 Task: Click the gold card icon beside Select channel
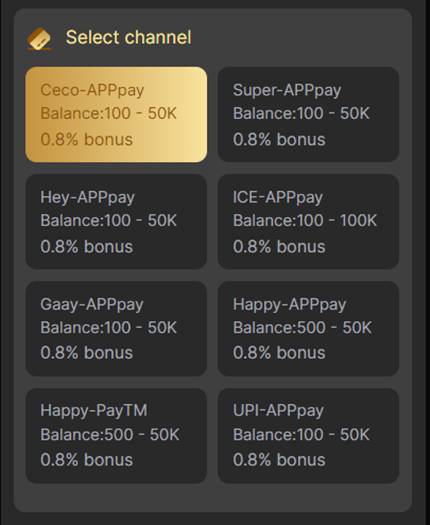(x=39, y=39)
